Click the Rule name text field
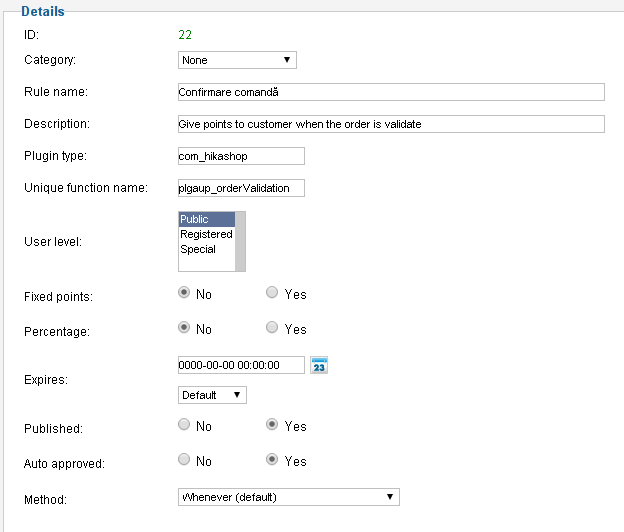Screen dimensions: 624x532 point(390,92)
